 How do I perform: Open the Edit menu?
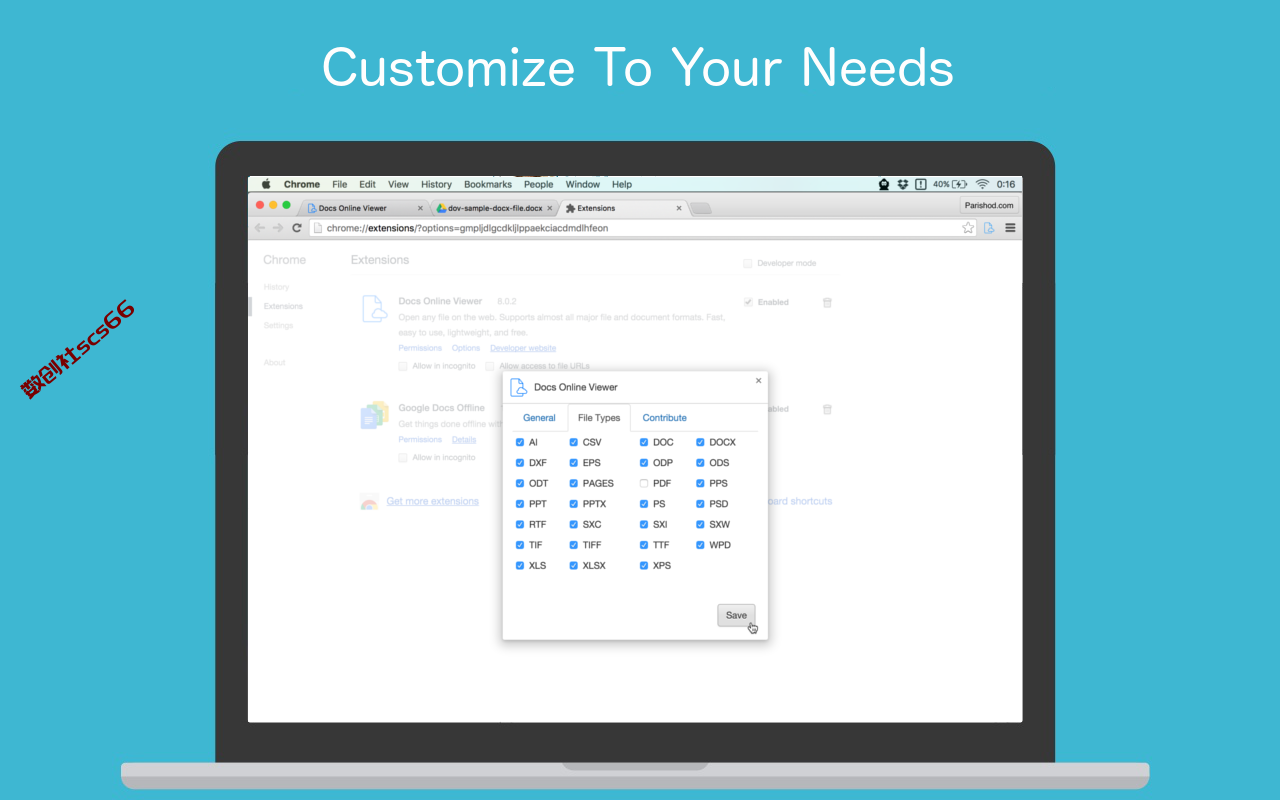[x=368, y=184]
